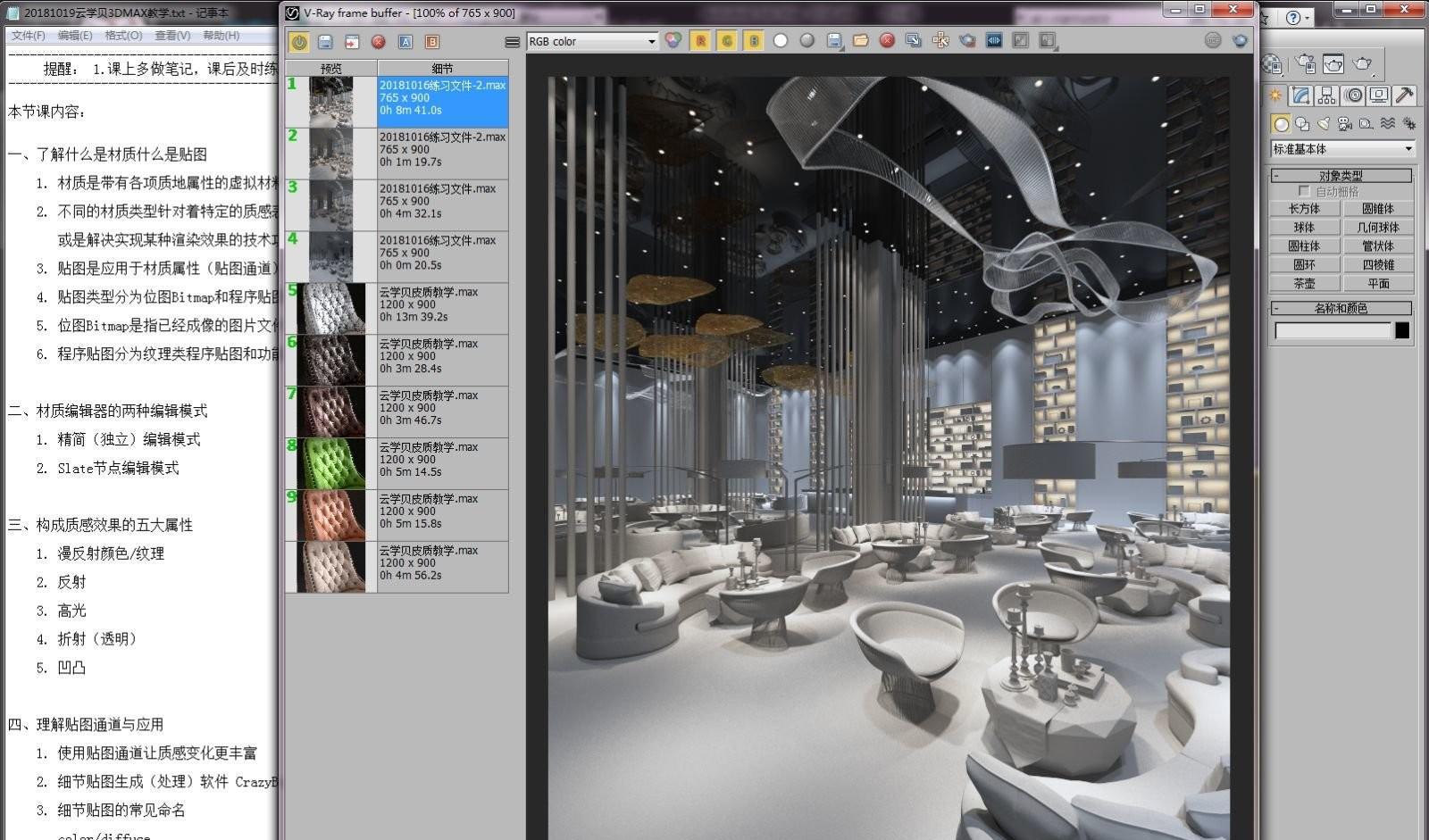Open the 标准基本体 dropdown
The height and width of the screenshot is (840, 1429).
tap(1342, 149)
